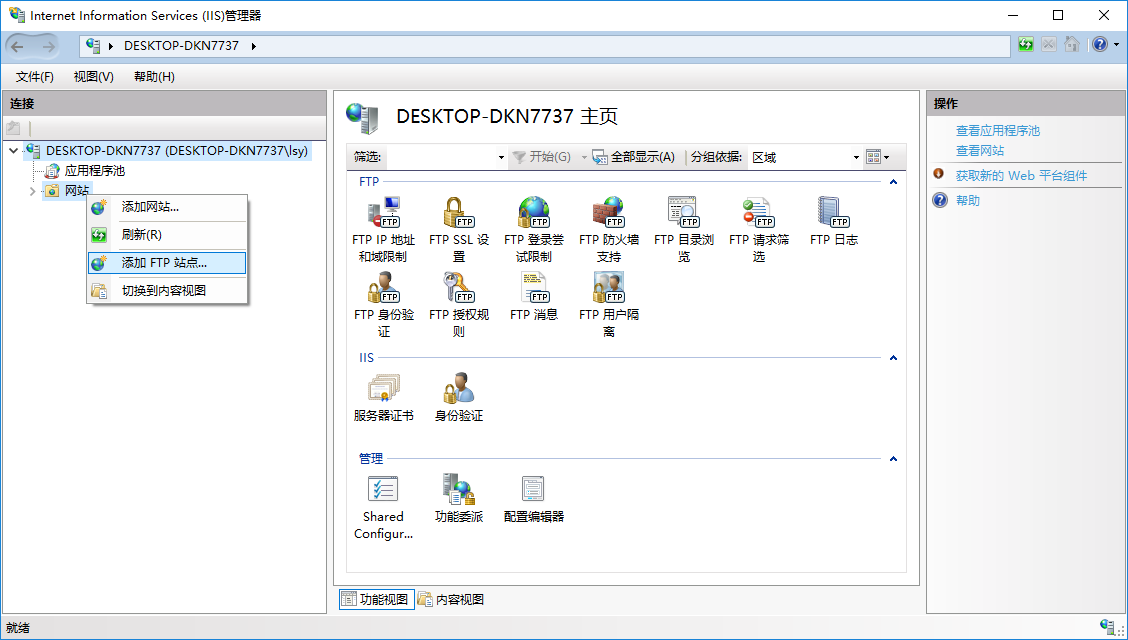Open the help icon dropdown arrow
1128x640 pixels.
pyautogui.click(x=1116, y=45)
